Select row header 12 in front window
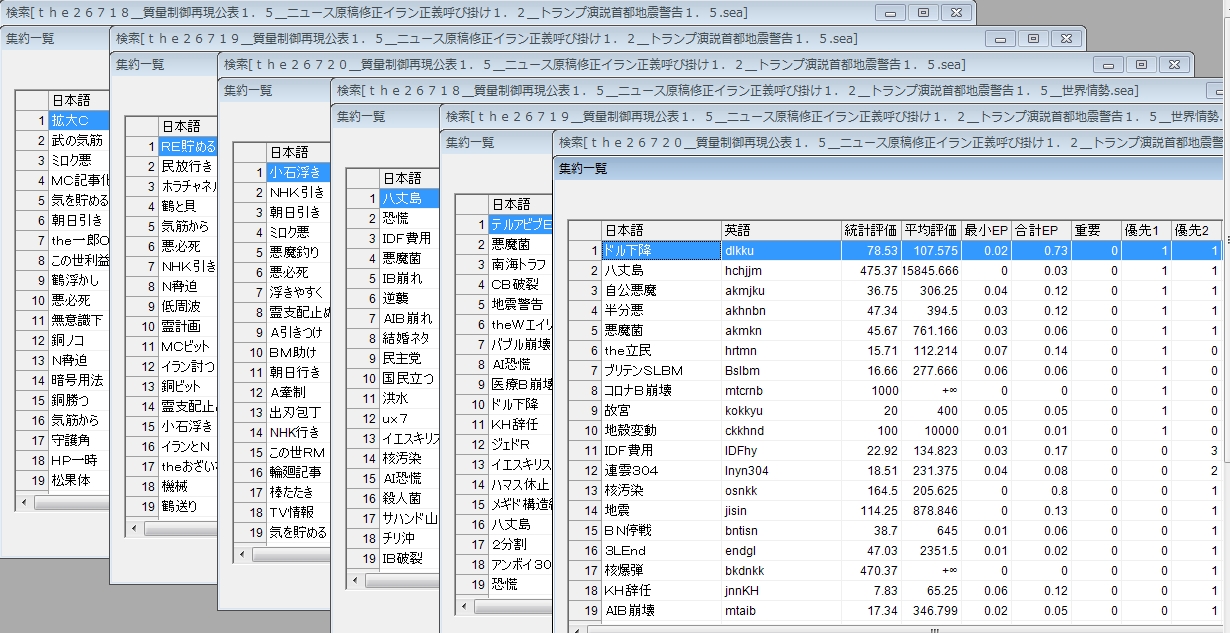 [x=584, y=470]
